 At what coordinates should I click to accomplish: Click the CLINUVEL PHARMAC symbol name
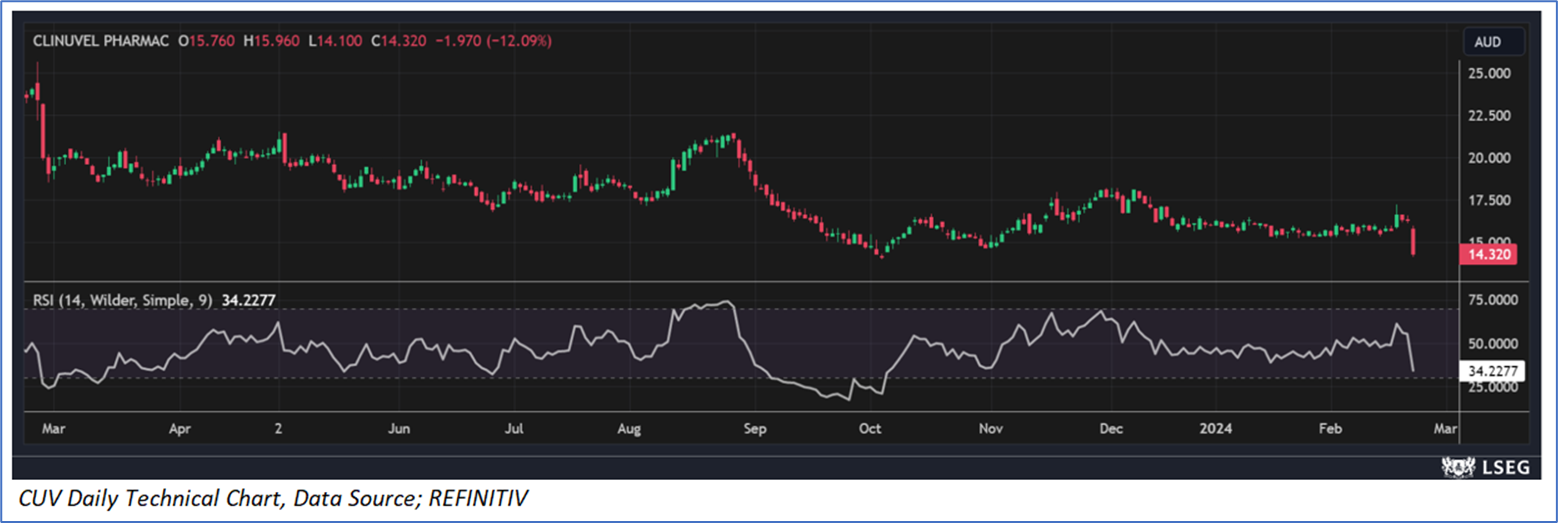101,42
